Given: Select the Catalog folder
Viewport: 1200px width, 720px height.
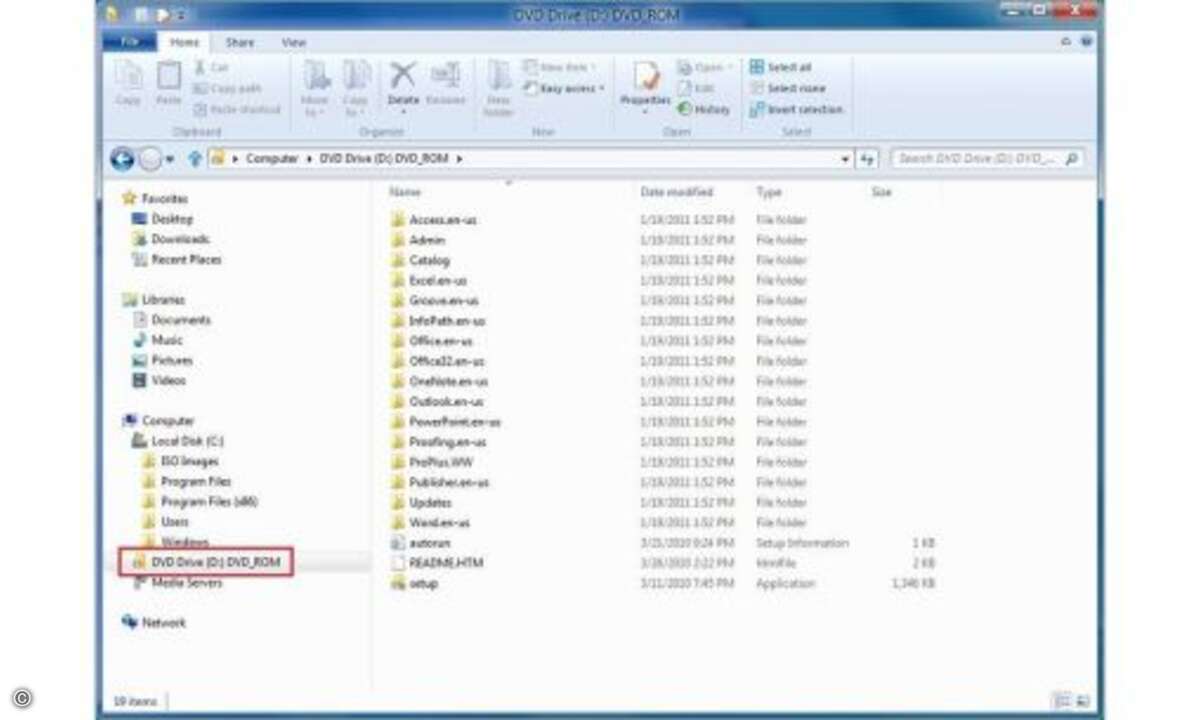Looking at the screenshot, I should coord(419,260).
